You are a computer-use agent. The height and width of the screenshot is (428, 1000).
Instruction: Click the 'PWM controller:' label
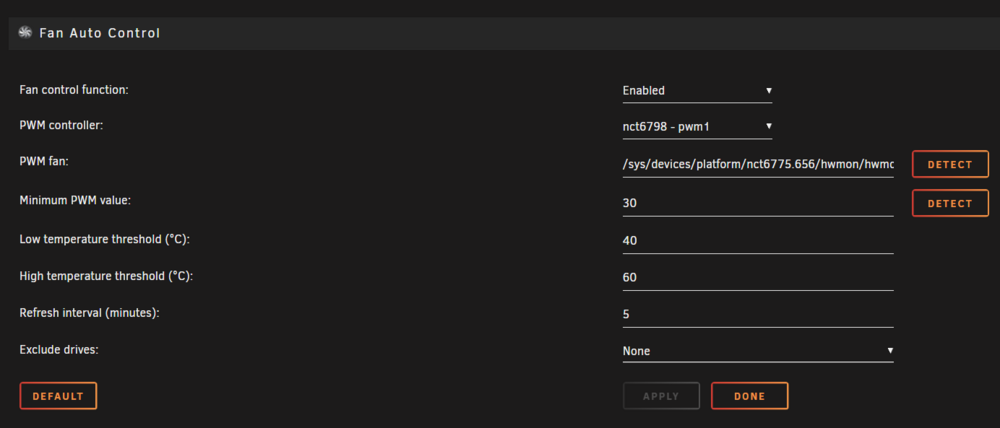click(x=61, y=126)
